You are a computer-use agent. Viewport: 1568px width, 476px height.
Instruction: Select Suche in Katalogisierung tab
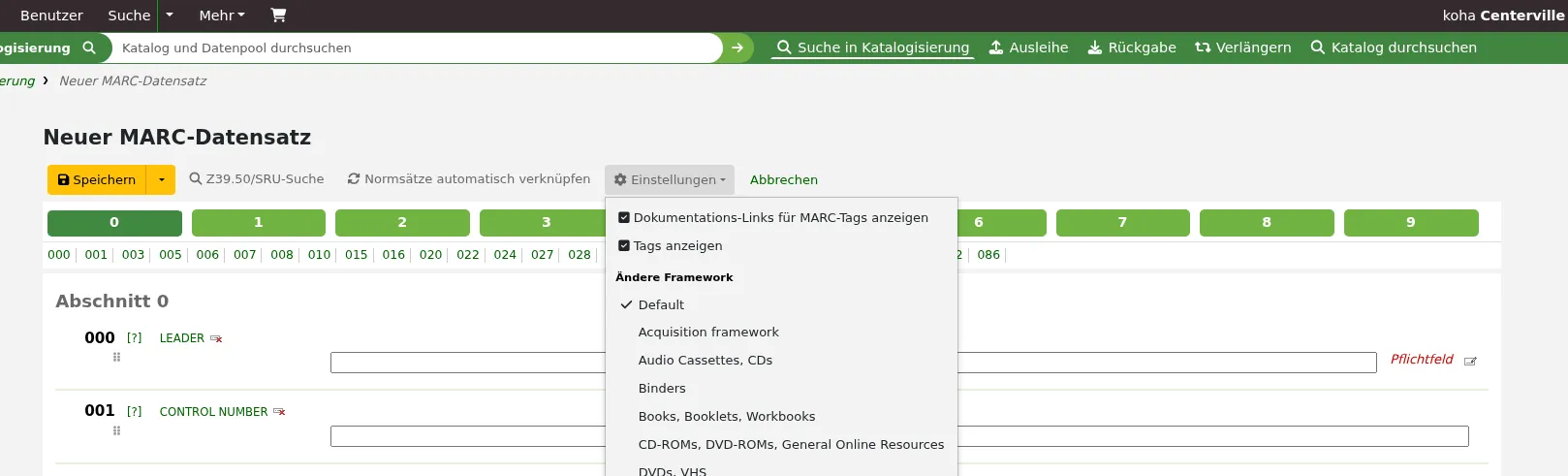point(873,48)
